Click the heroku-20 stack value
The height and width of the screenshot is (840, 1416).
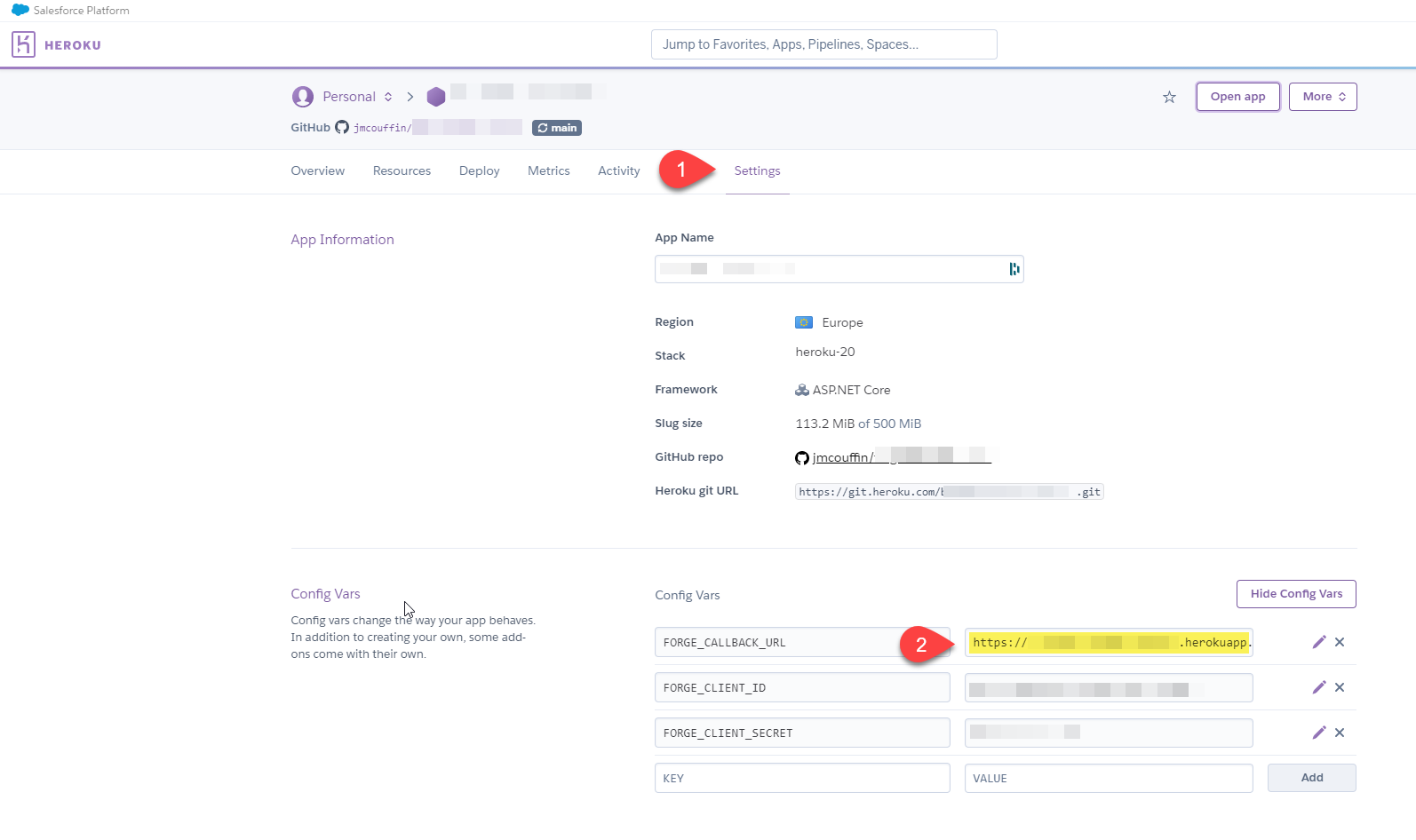(x=825, y=353)
